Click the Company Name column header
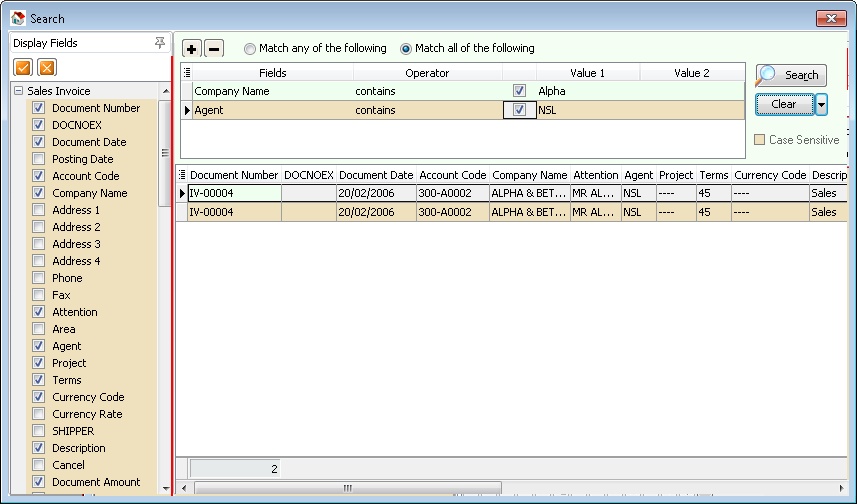 pos(529,175)
